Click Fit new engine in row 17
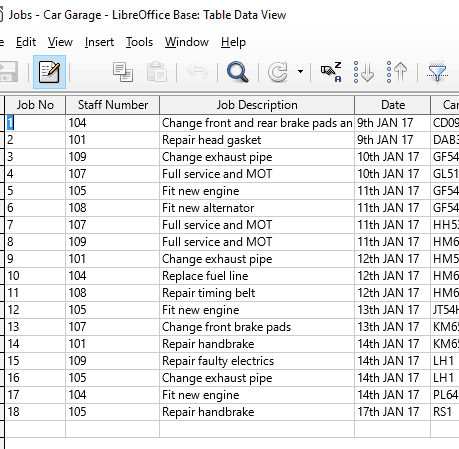Screen dimensions: 459x449 [x=257, y=395]
